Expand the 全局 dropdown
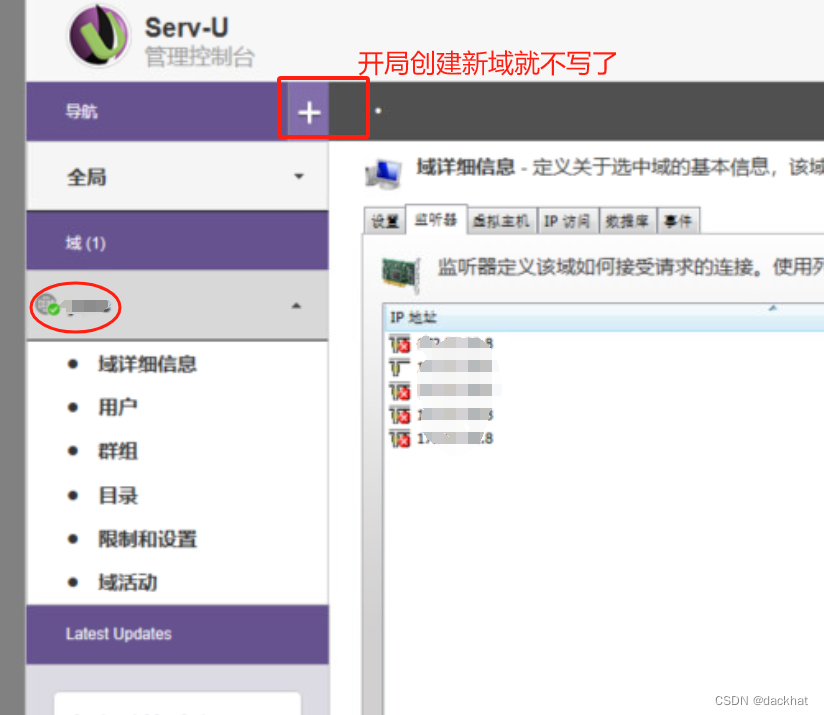The width and height of the screenshot is (824, 715). (298, 176)
